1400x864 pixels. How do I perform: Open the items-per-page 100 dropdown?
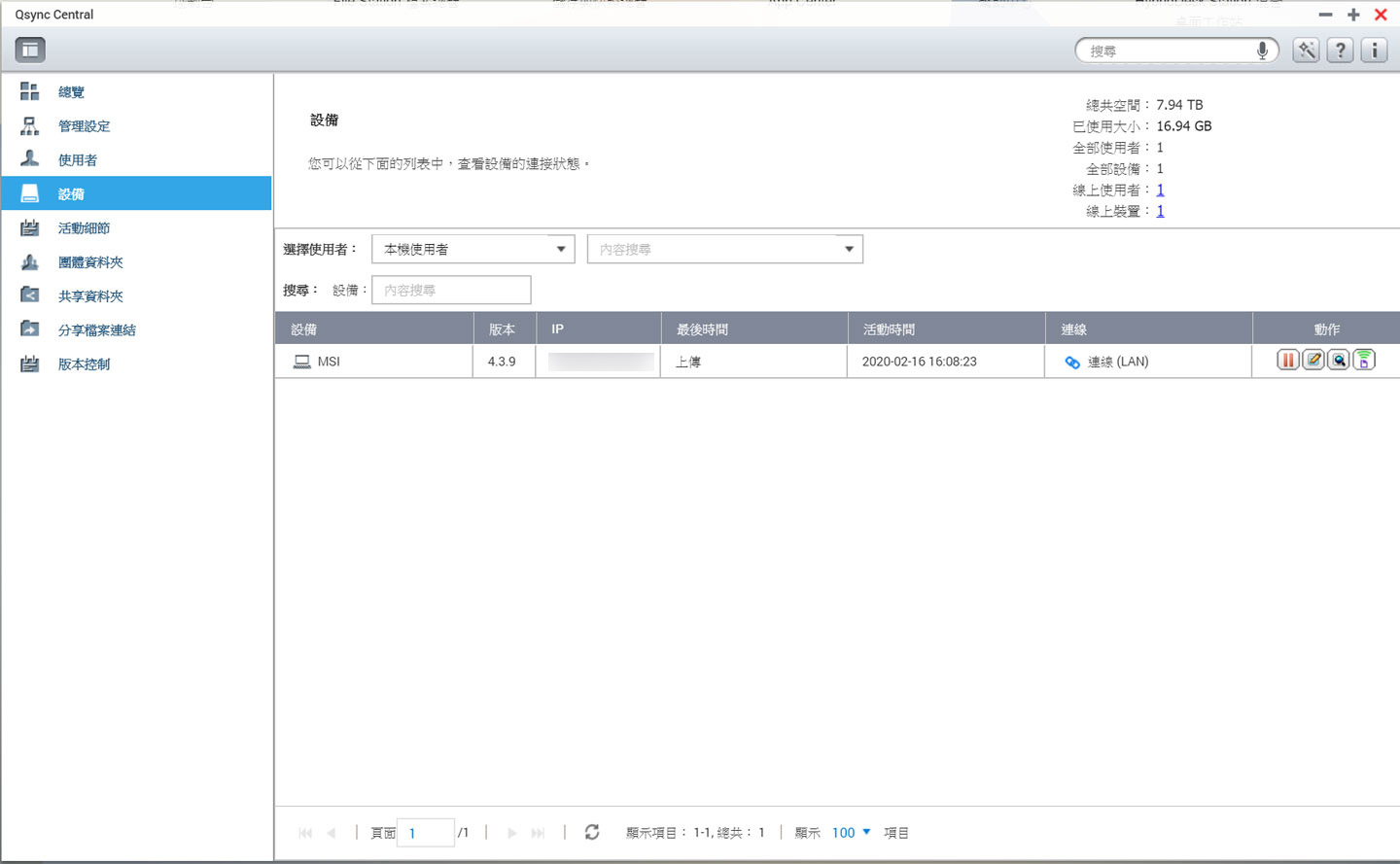(852, 833)
